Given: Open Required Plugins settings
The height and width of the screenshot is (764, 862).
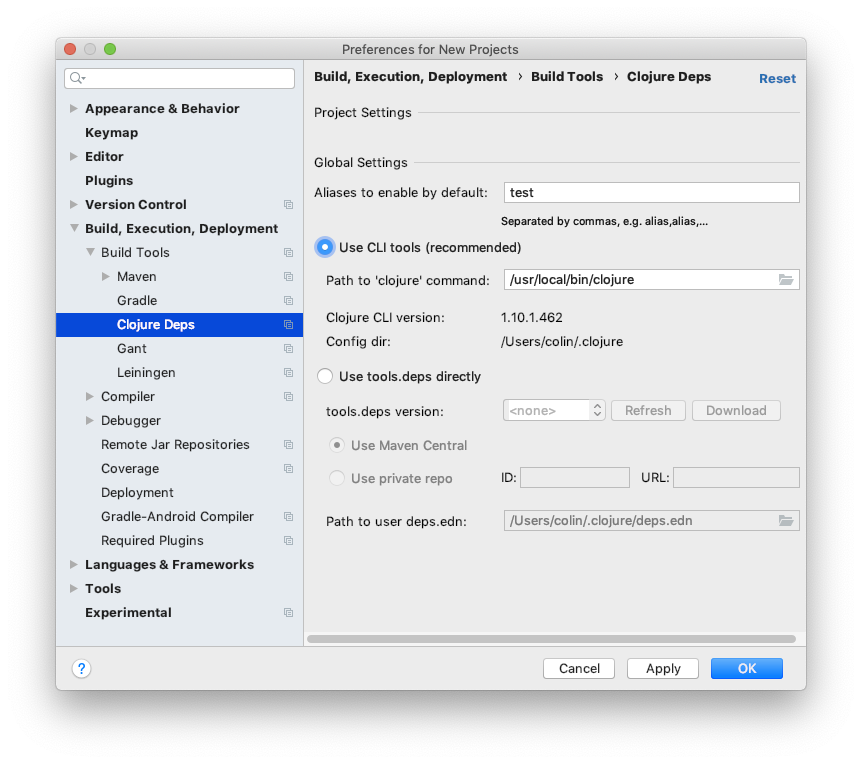Looking at the screenshot, I should click(152, 540).
